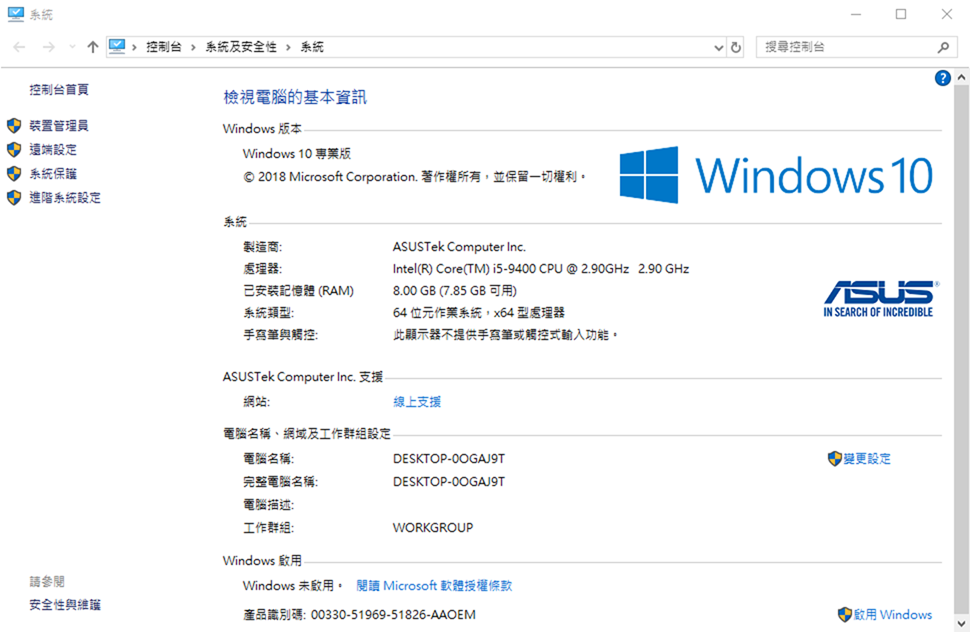970x632 pixels.
Task: Open help via blue question mark icon
Action: (942, 78)
